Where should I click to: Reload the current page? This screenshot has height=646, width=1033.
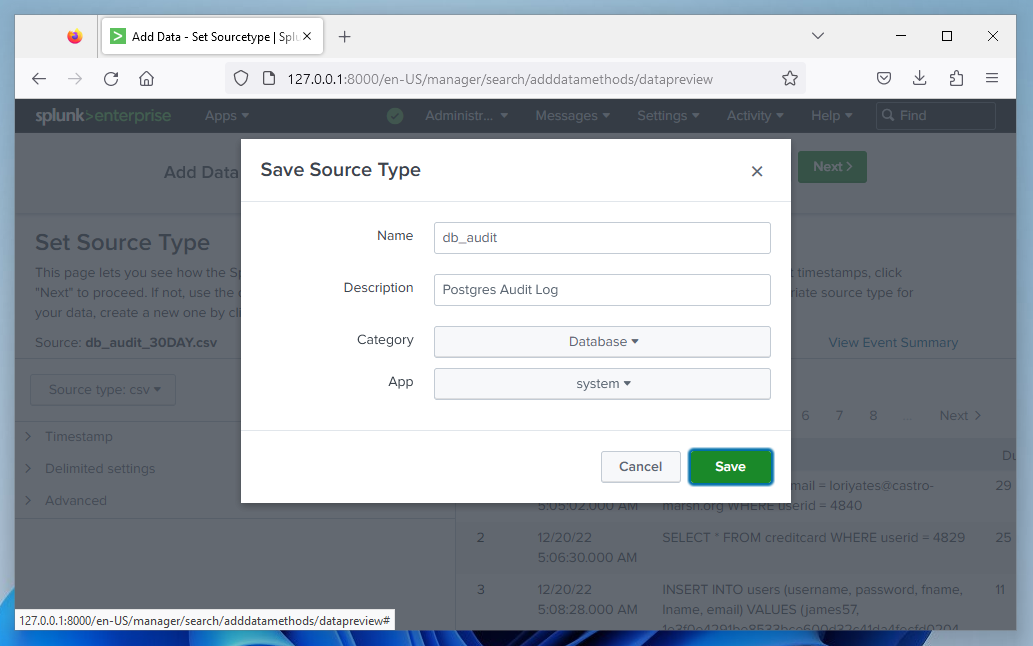(111, 79)
